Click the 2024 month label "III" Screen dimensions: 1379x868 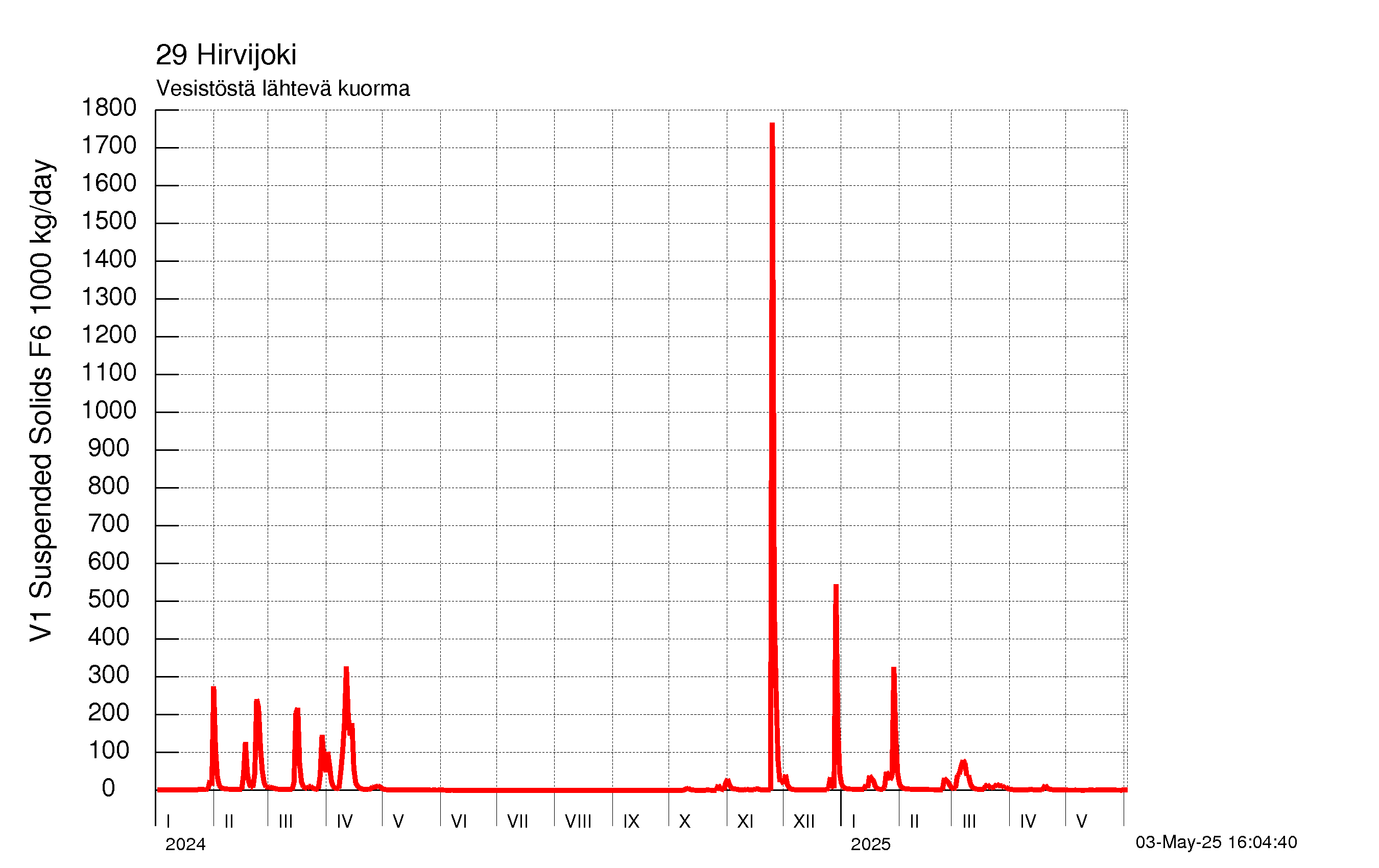(x=285, y=822)
